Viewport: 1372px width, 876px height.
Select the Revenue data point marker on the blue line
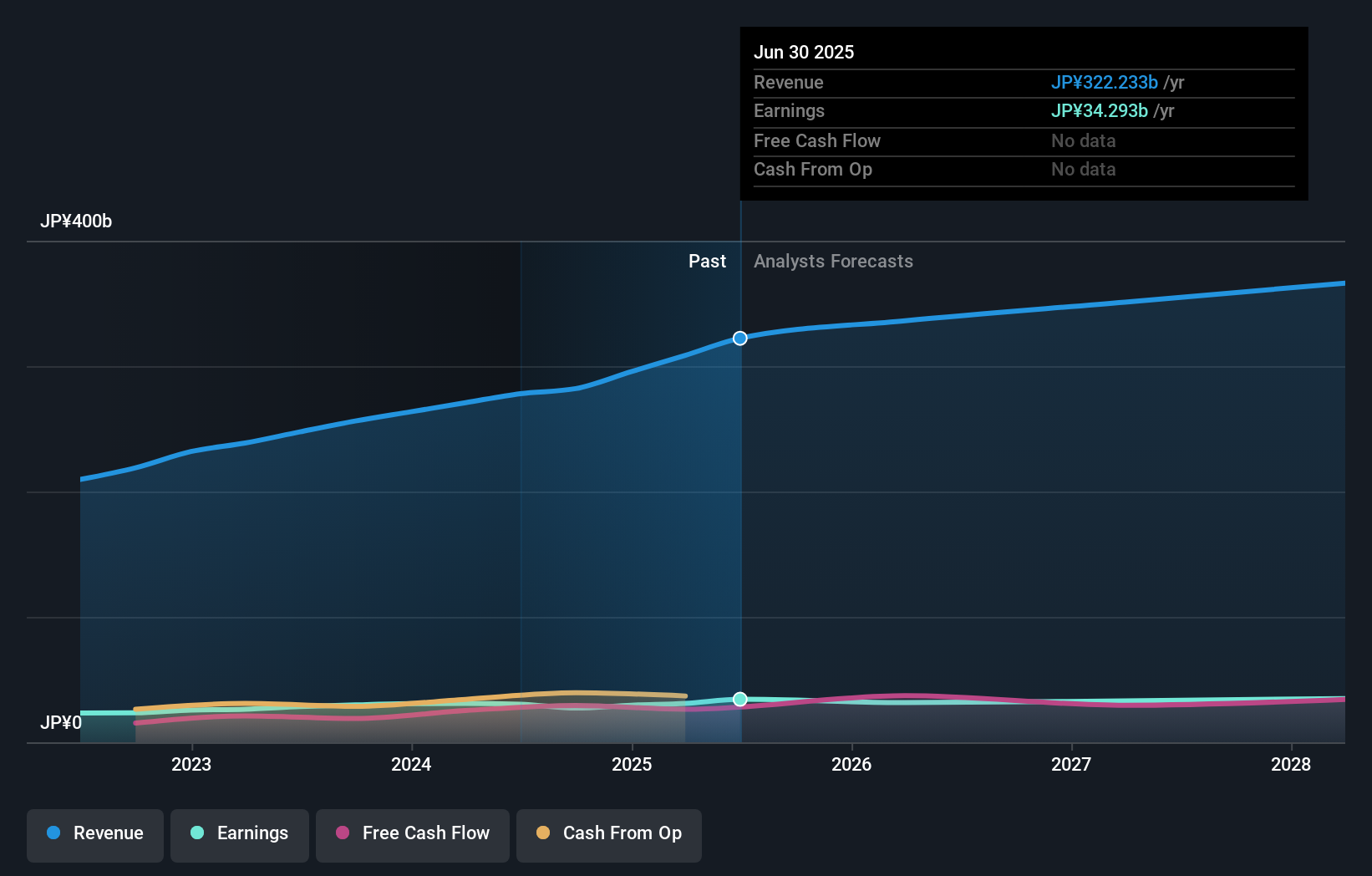coord(740,339)
